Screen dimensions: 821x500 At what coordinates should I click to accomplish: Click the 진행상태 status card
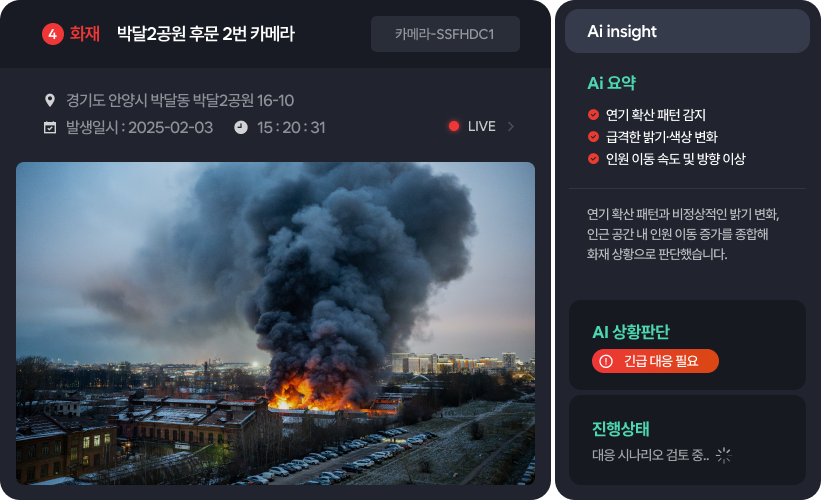[x=687, y=440]
